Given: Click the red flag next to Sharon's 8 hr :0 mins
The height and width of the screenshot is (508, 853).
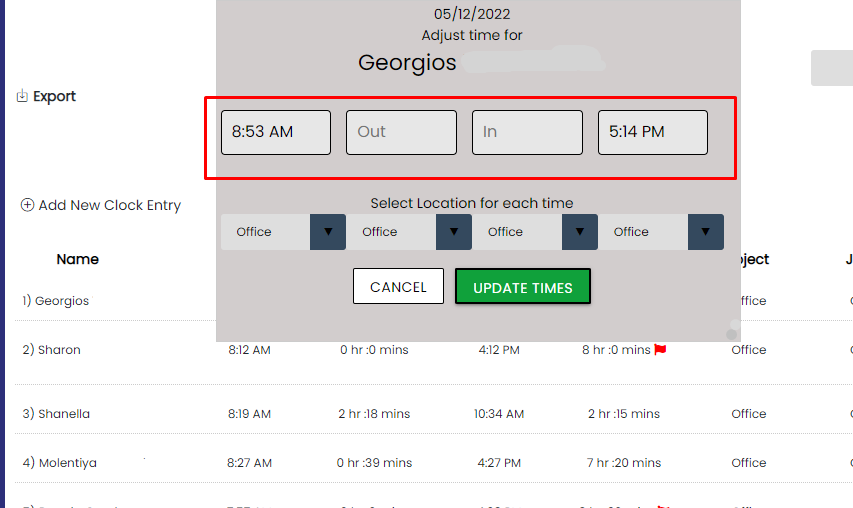Looking at the screenshot, I should pyautogui.click(x=660, y=350).
